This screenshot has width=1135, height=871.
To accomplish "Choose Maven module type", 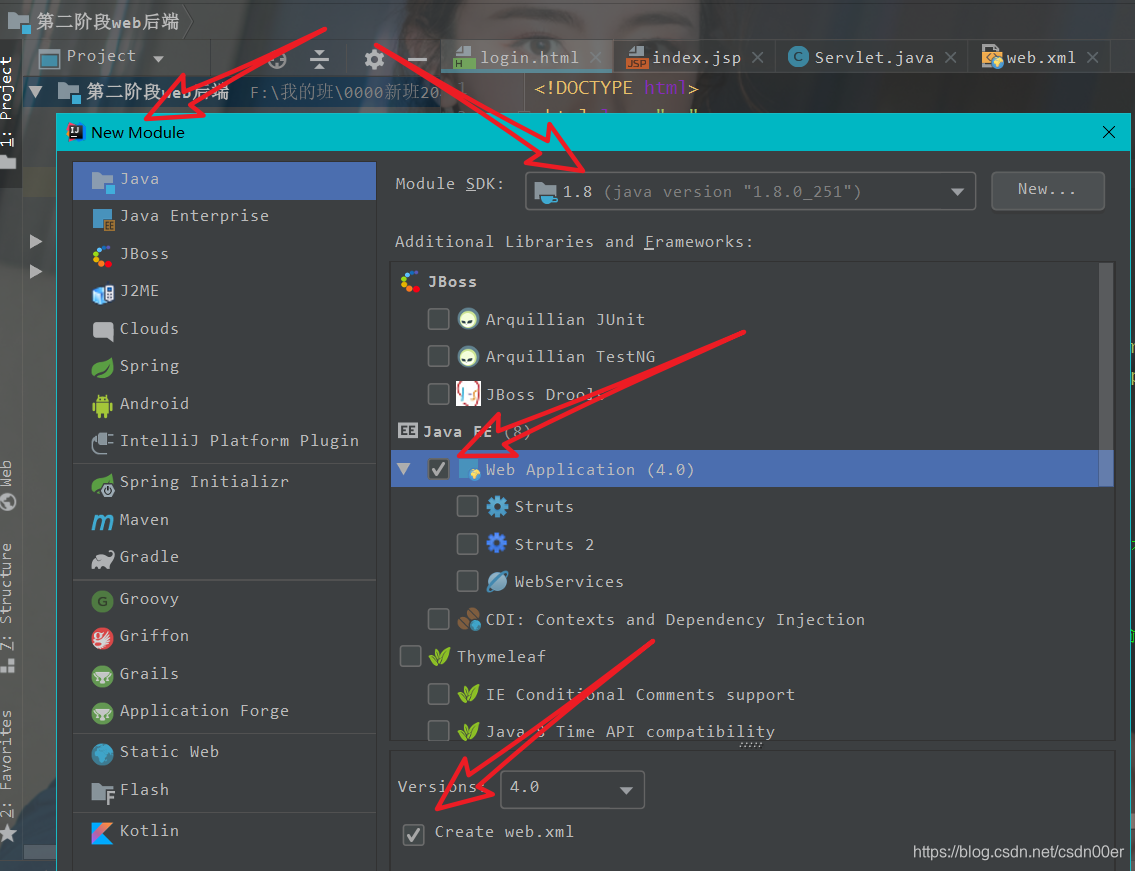I will click(224, 520).
